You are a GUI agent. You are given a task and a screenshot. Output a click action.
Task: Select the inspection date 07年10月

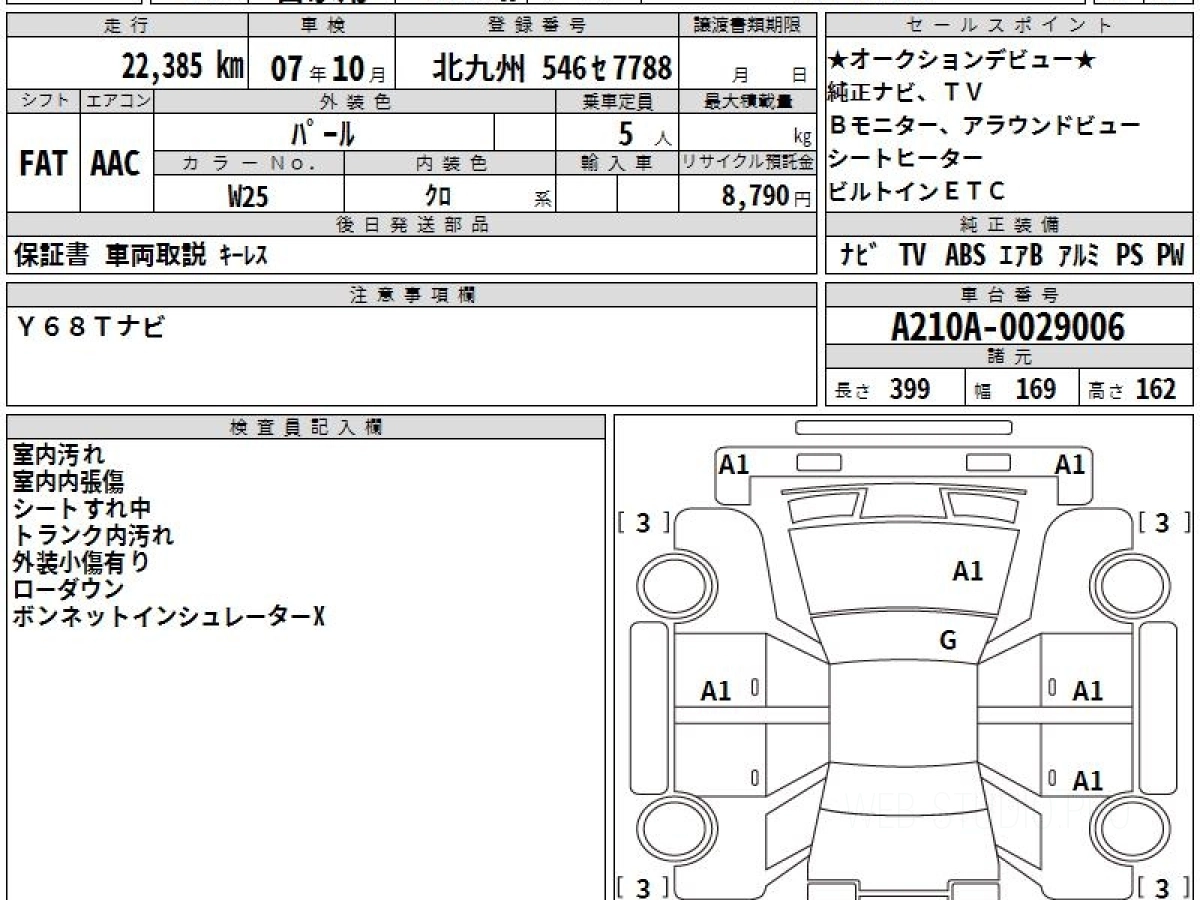329,68
